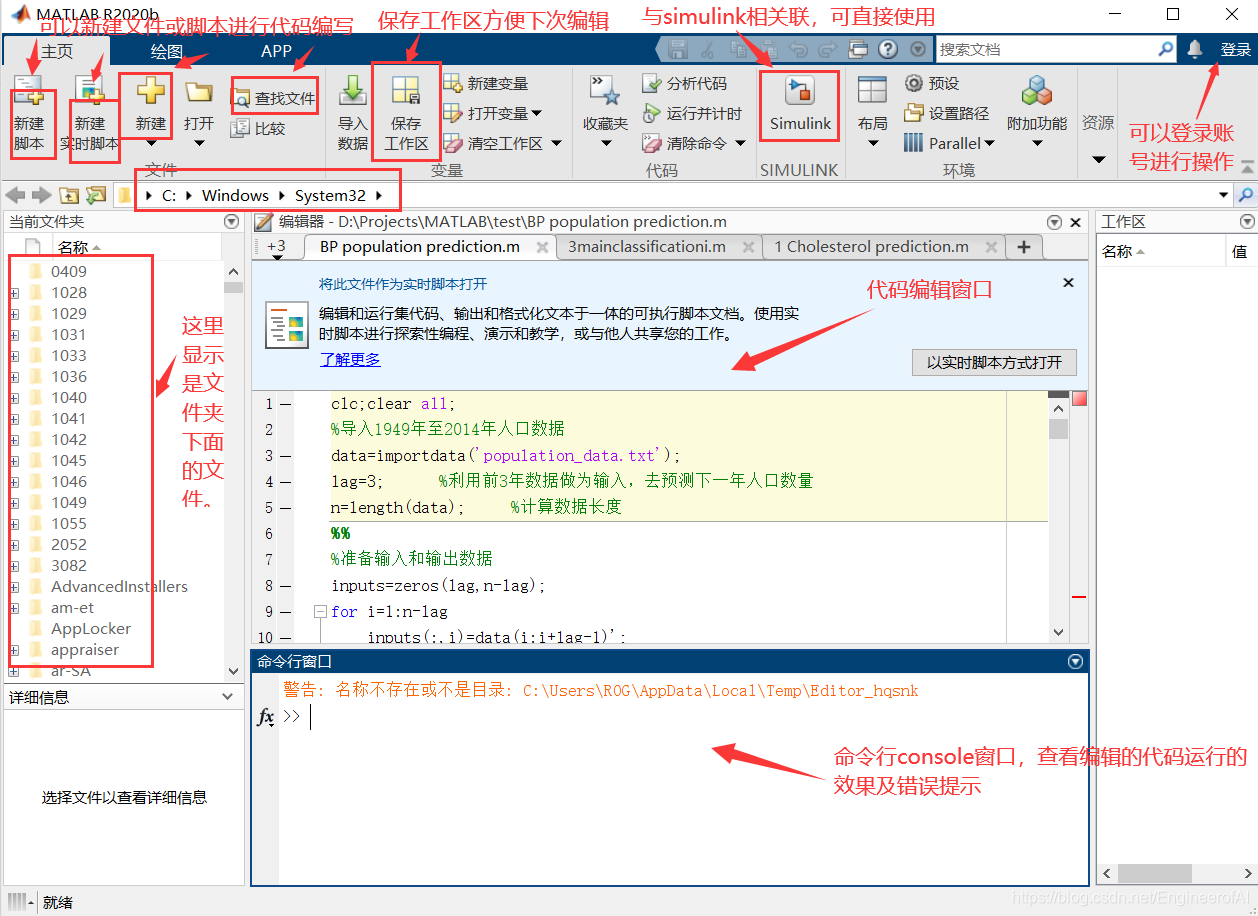Screen dimensions: 1258x916
Task: Click the 了解更多 link
Action: click(349, 359)
